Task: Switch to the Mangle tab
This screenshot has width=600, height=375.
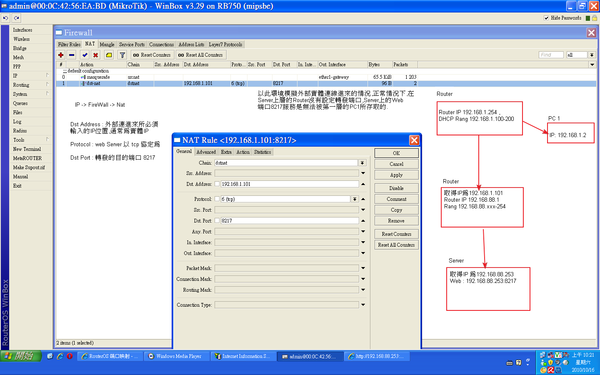Action: click(x=107, y=44)
